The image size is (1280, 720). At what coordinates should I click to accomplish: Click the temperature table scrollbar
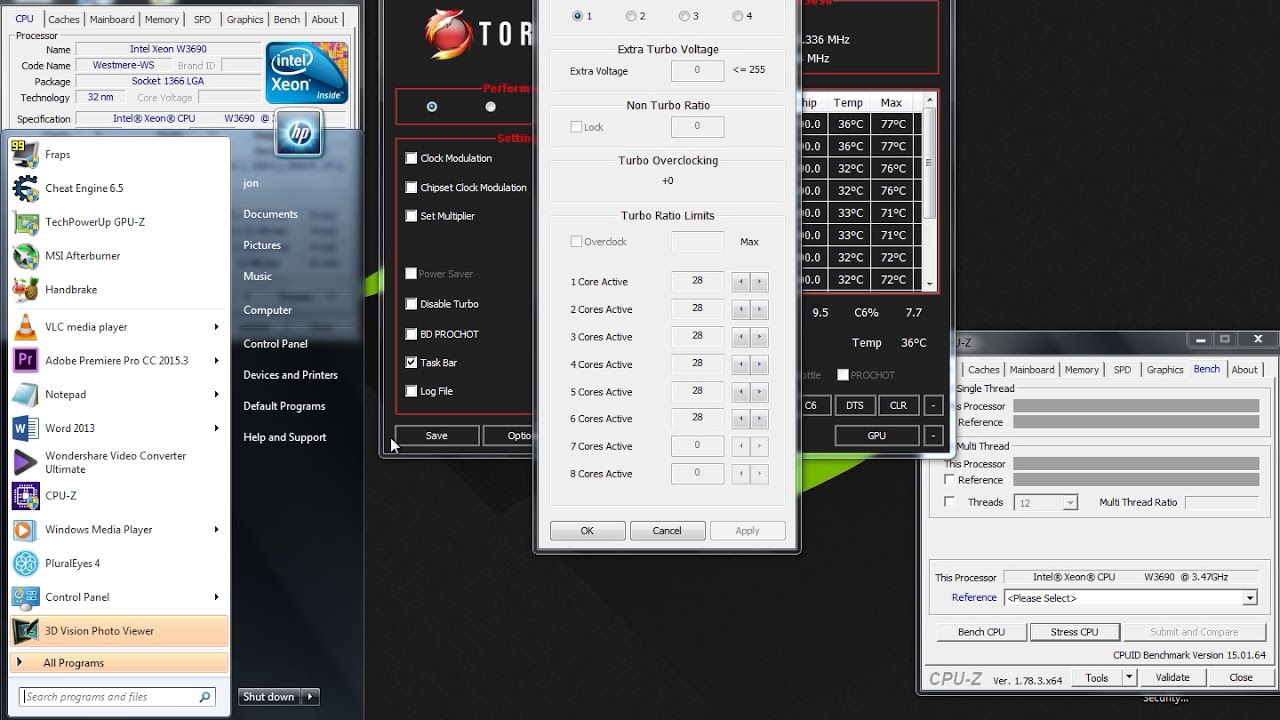[x=930, y=190]
